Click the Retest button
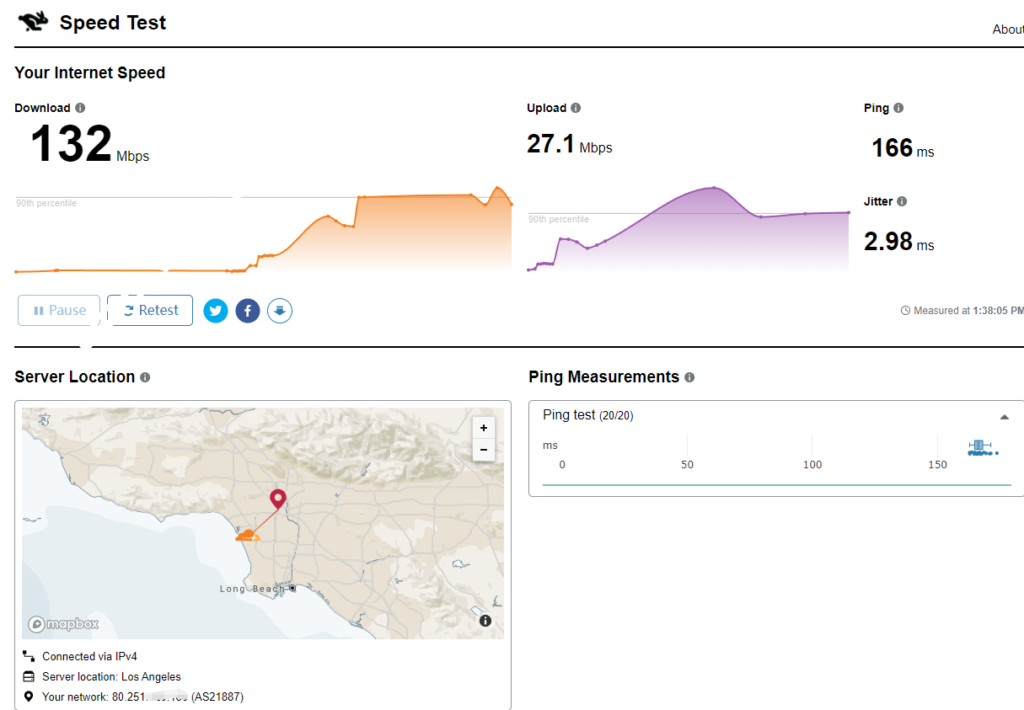Screen dimensions: 1024x710 150,311
